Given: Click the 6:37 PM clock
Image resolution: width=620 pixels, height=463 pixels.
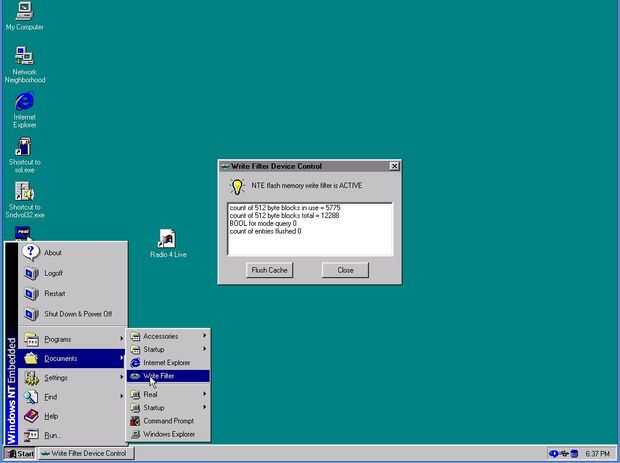Looking at the screenshot, I should 597,454.
